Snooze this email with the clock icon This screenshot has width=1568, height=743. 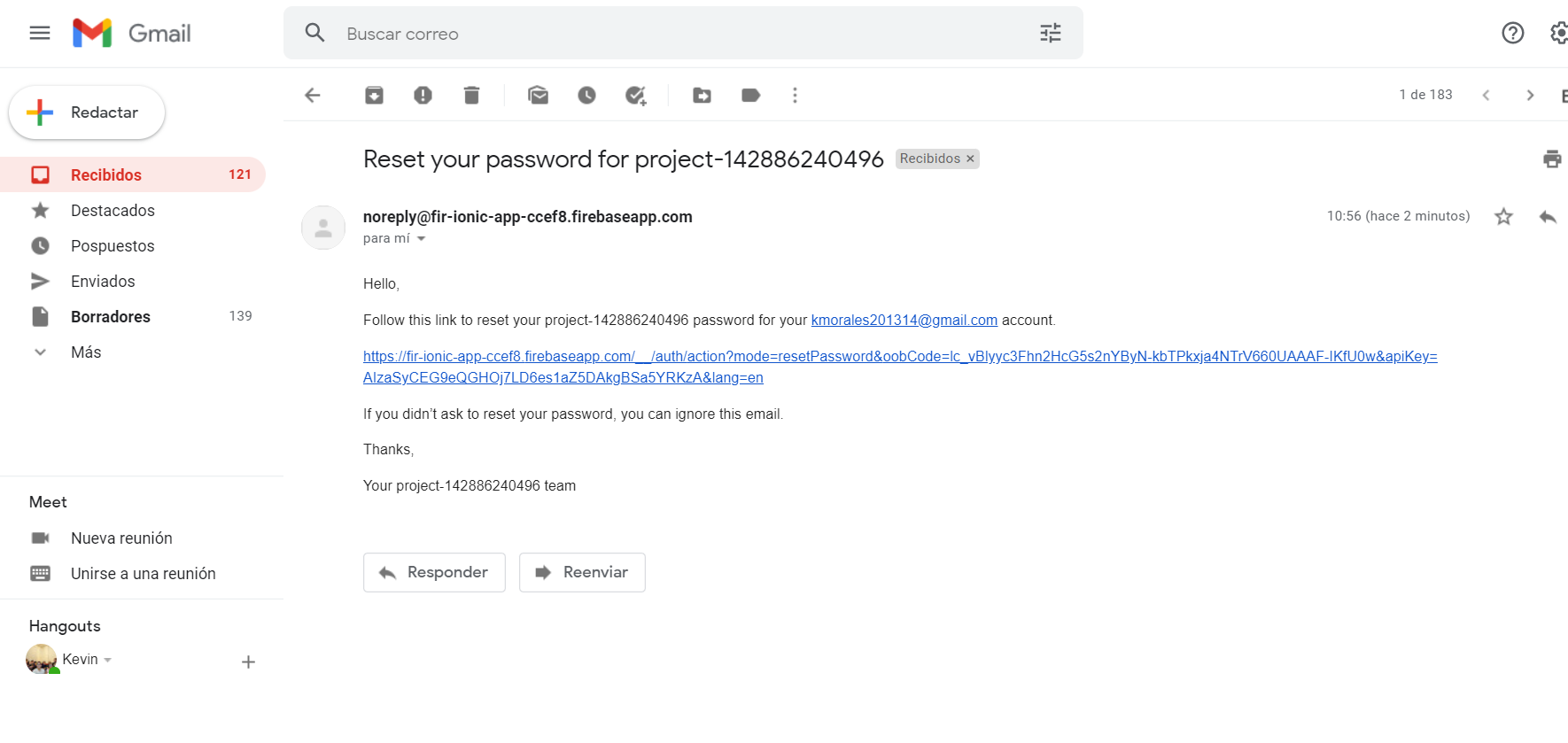click(x=586, y=95)
